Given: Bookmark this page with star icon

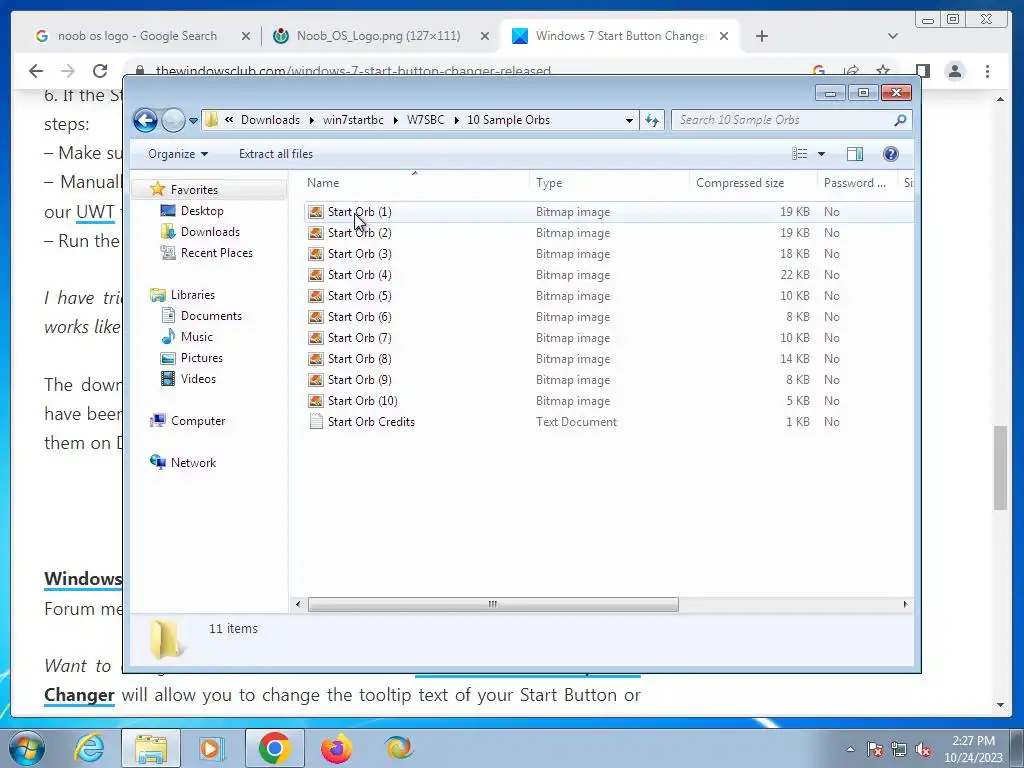Looking at the screenshot, I should point(882,71).
